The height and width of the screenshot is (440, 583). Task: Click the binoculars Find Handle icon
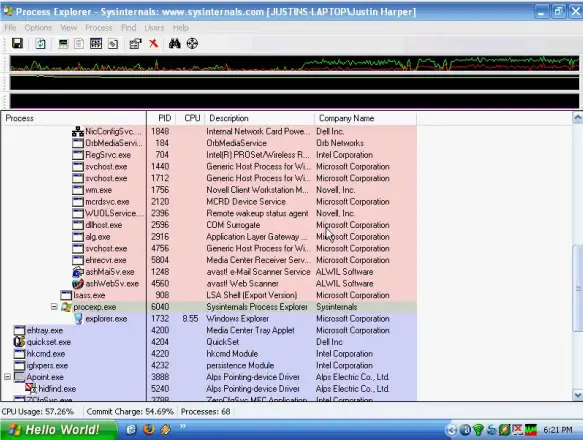pyautogui.click(x=174, y=44)
